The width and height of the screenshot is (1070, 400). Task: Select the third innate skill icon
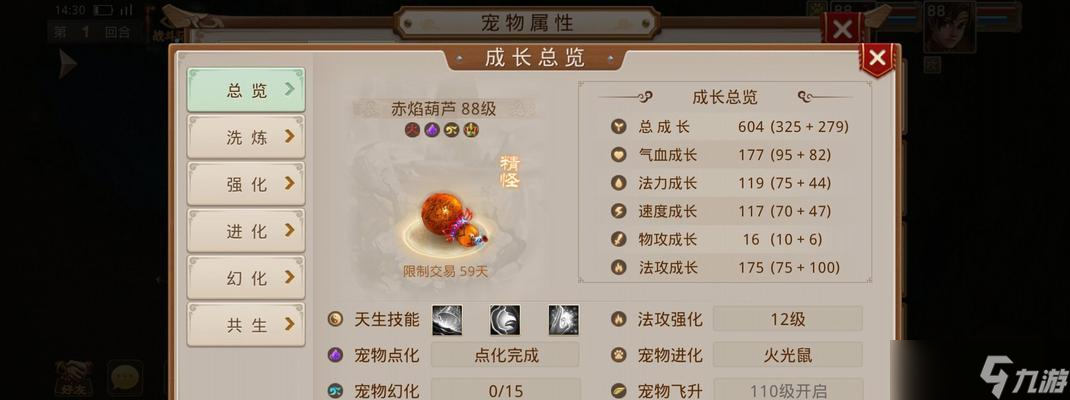564,320
